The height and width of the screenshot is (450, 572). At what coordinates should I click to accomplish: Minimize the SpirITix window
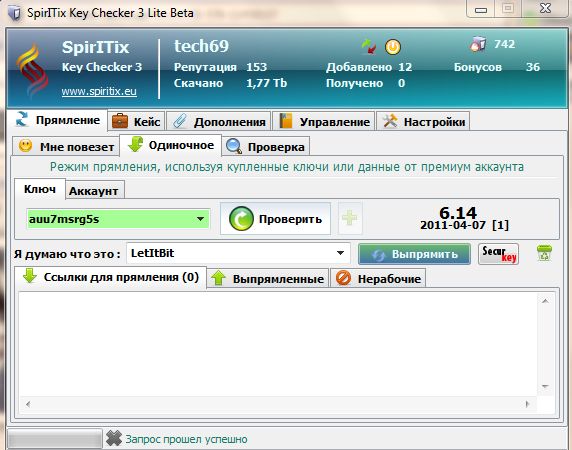click(481, 9)
